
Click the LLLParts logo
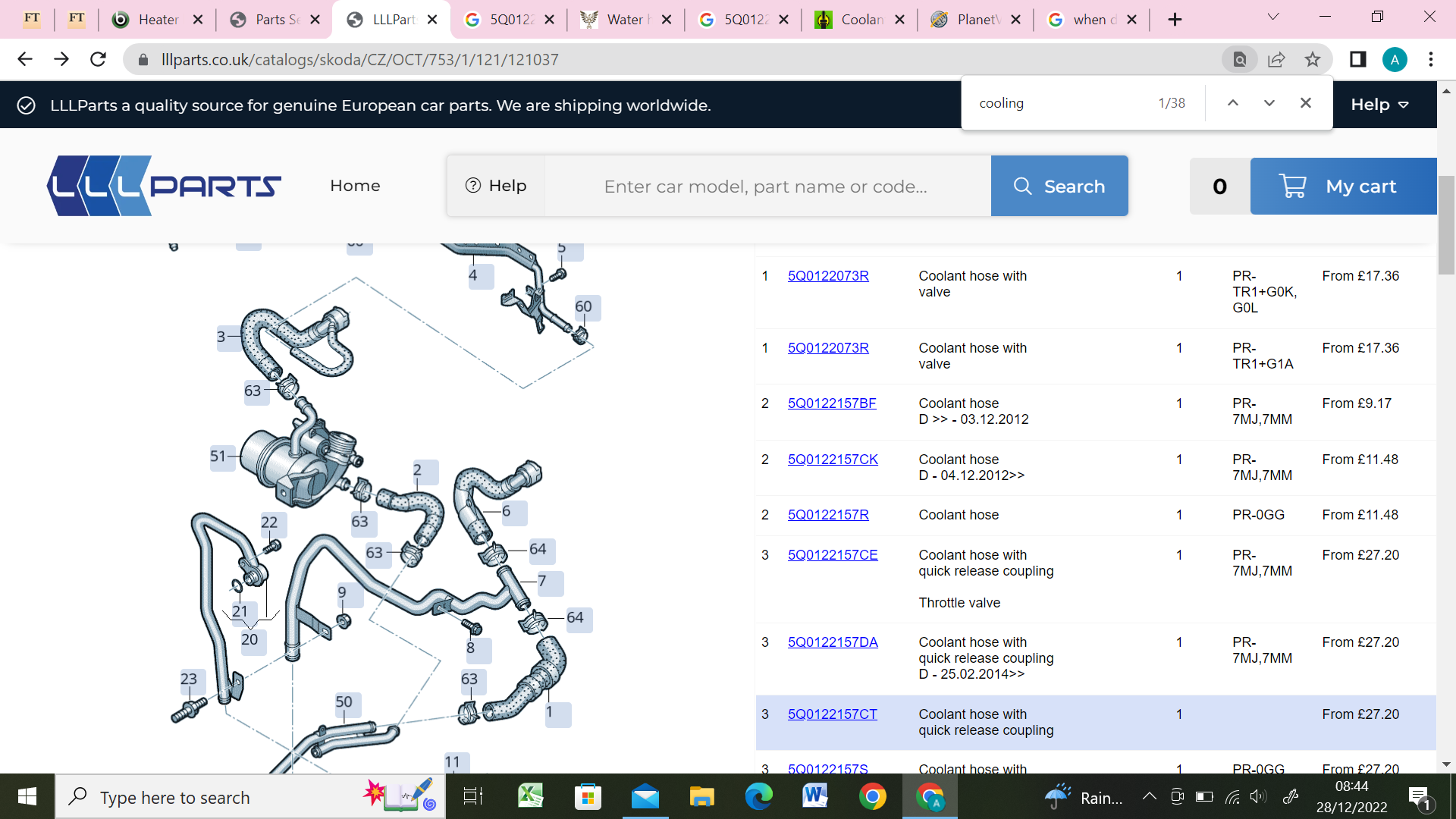(x=164, y=186)
